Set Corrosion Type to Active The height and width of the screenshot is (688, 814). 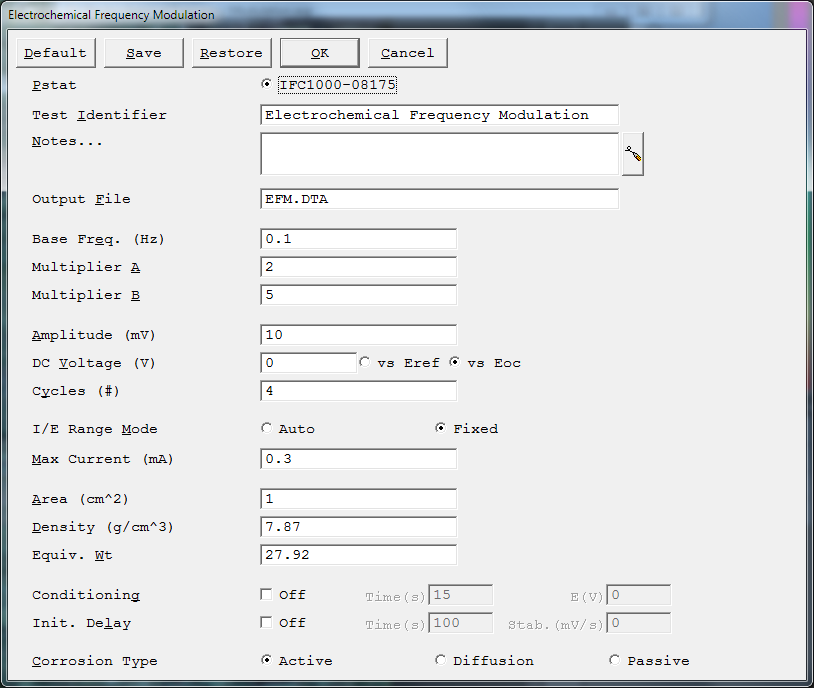point(266,660)
